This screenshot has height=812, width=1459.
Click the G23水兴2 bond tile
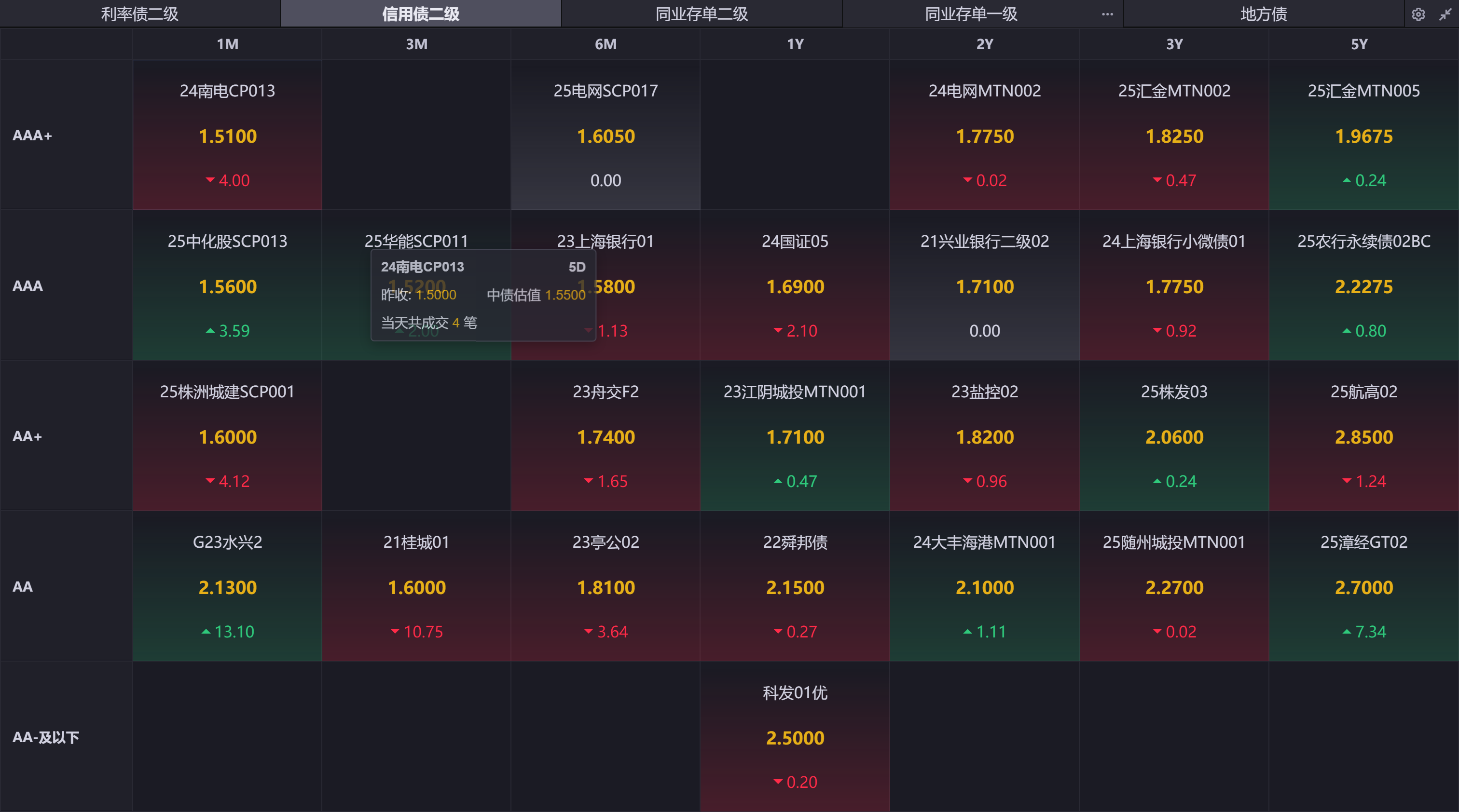pyautogui.click(x=227, y=587)
